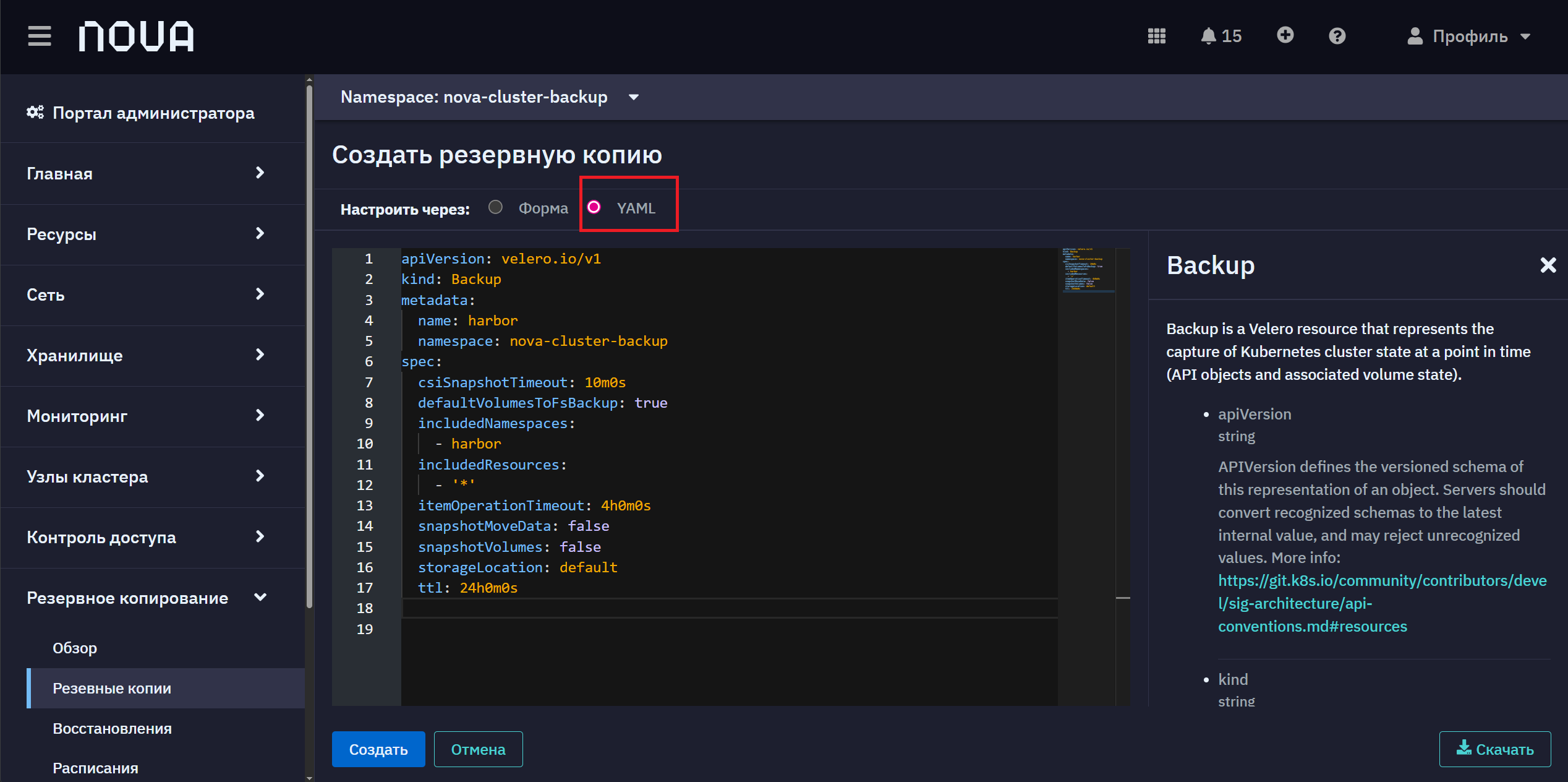Click the apiVersion field in documentation

pyautogui.click(x=1254, y=414)
